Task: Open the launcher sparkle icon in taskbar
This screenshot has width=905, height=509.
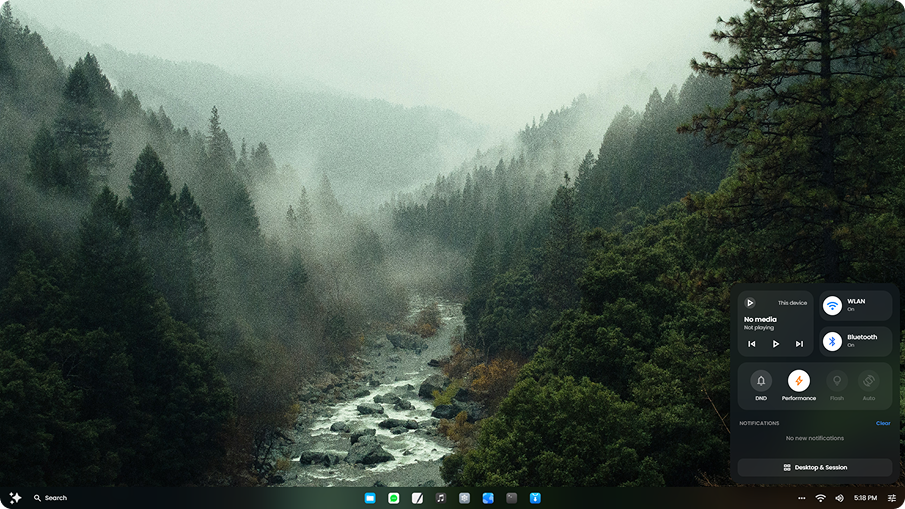Action: [x=15, y=497]
